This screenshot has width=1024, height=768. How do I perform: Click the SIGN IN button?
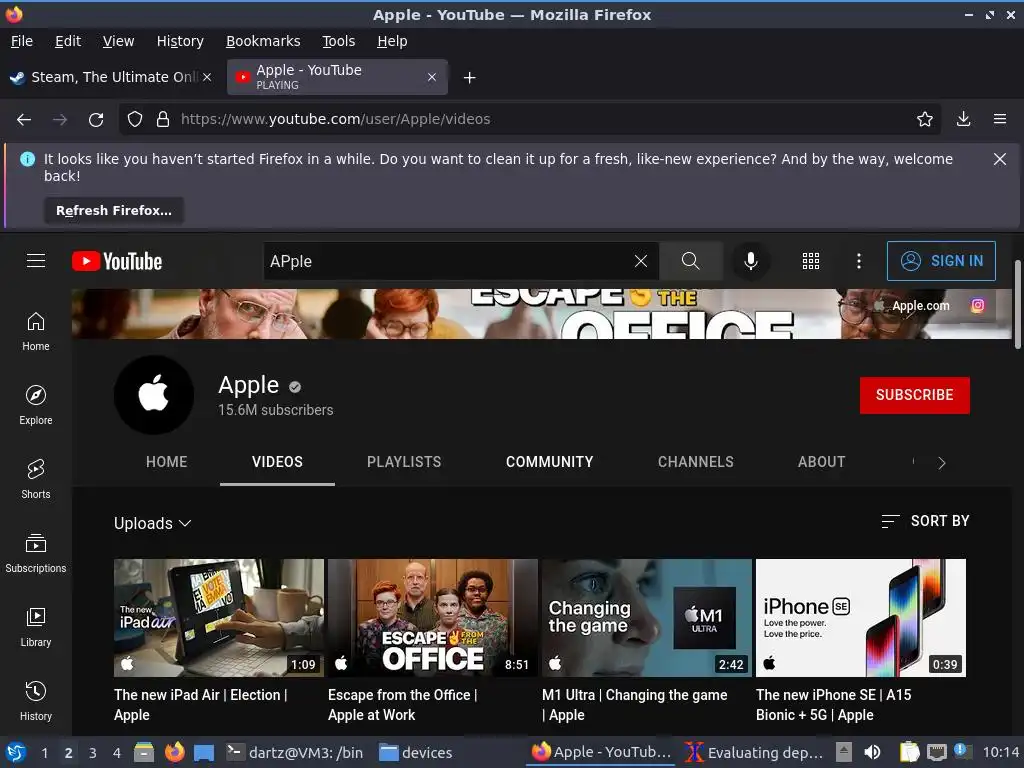pyautogui.click(x=941, y=261)
